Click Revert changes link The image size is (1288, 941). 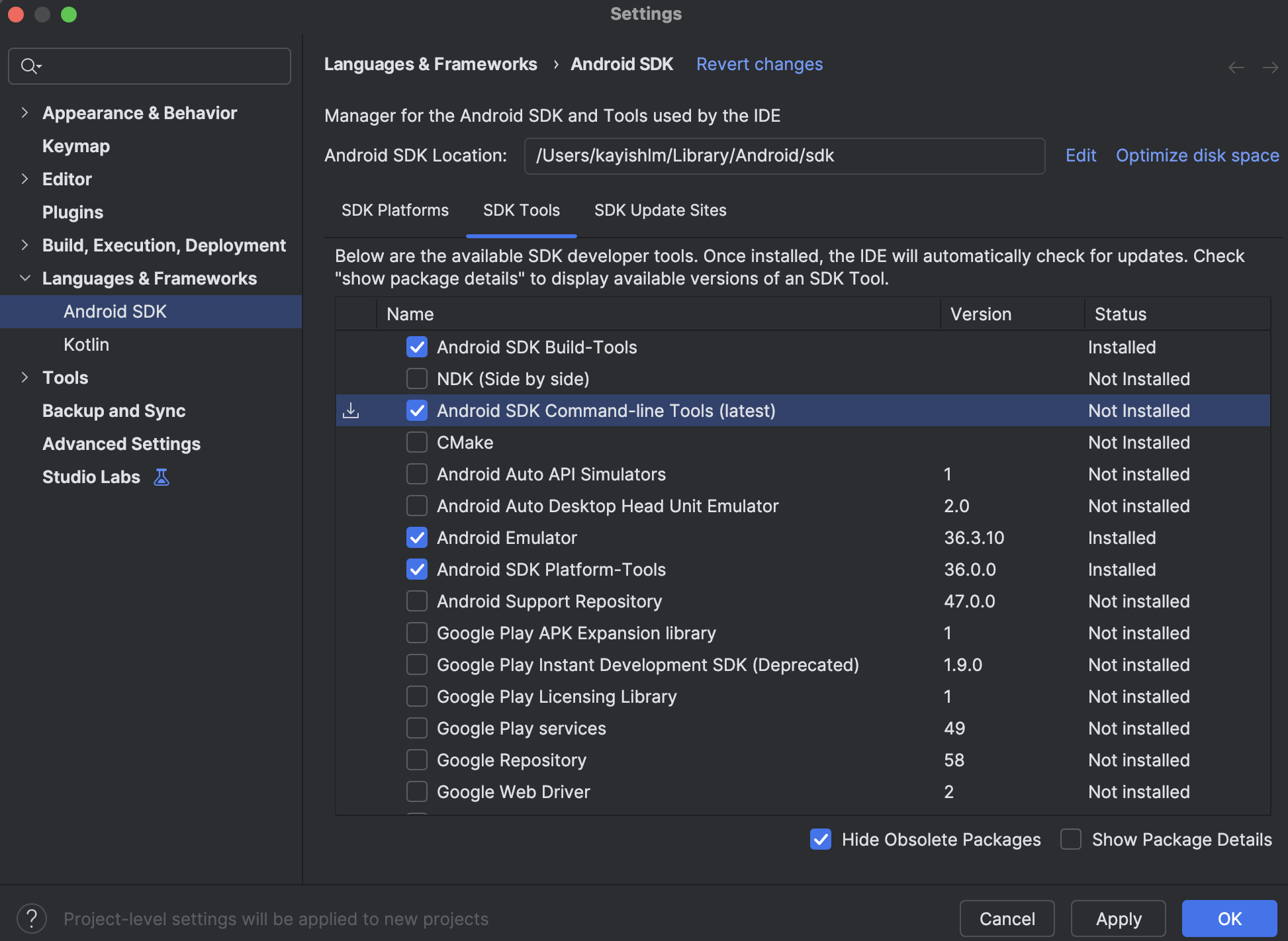[759, 64]
